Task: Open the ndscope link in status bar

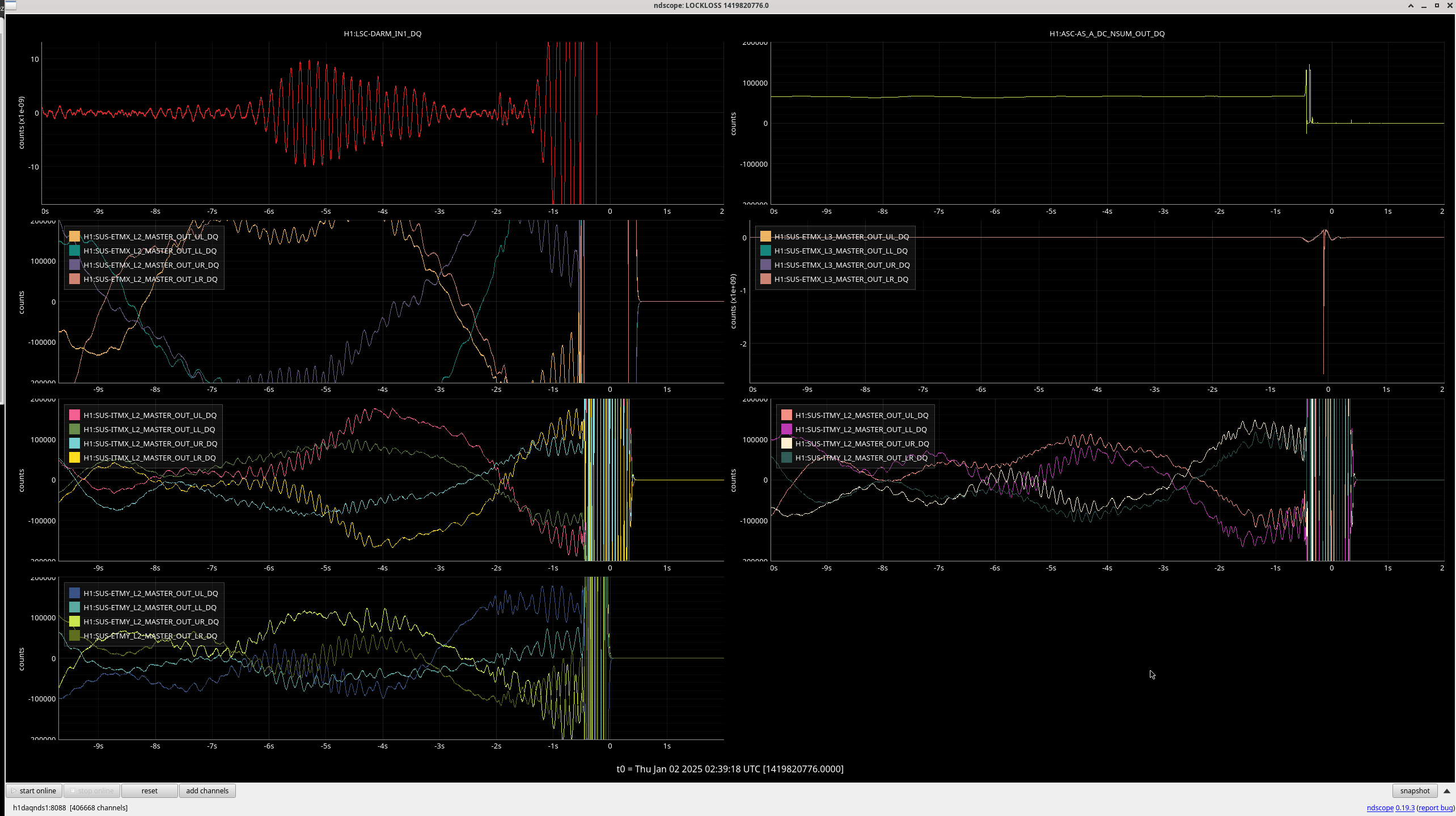Action: (1380, 807)
